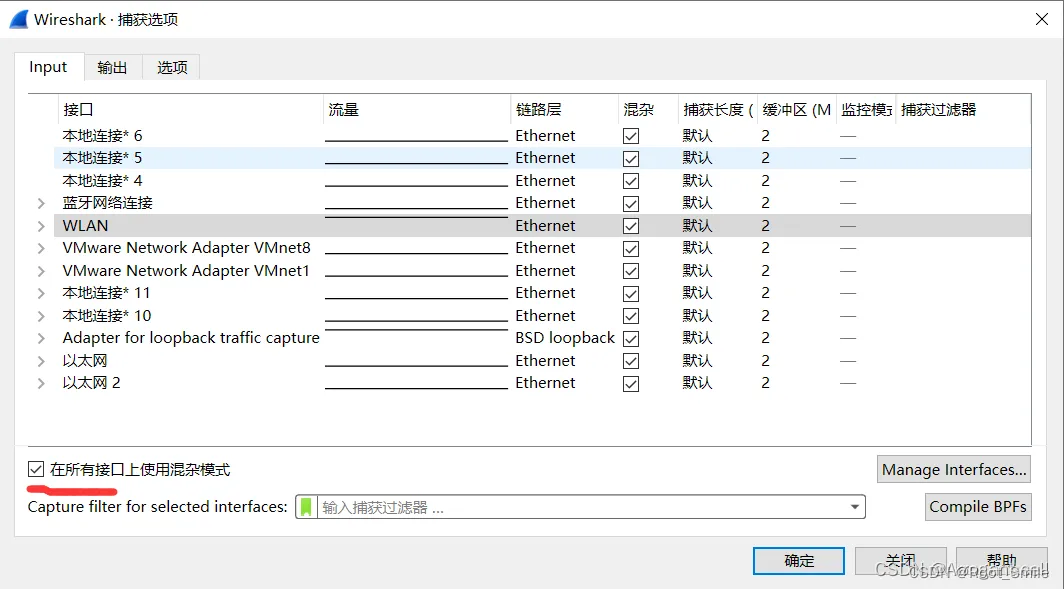Select the Adapter for loopback traffic capture row
The width and height of the screenshot is (1064, 589).
[190, 338]
